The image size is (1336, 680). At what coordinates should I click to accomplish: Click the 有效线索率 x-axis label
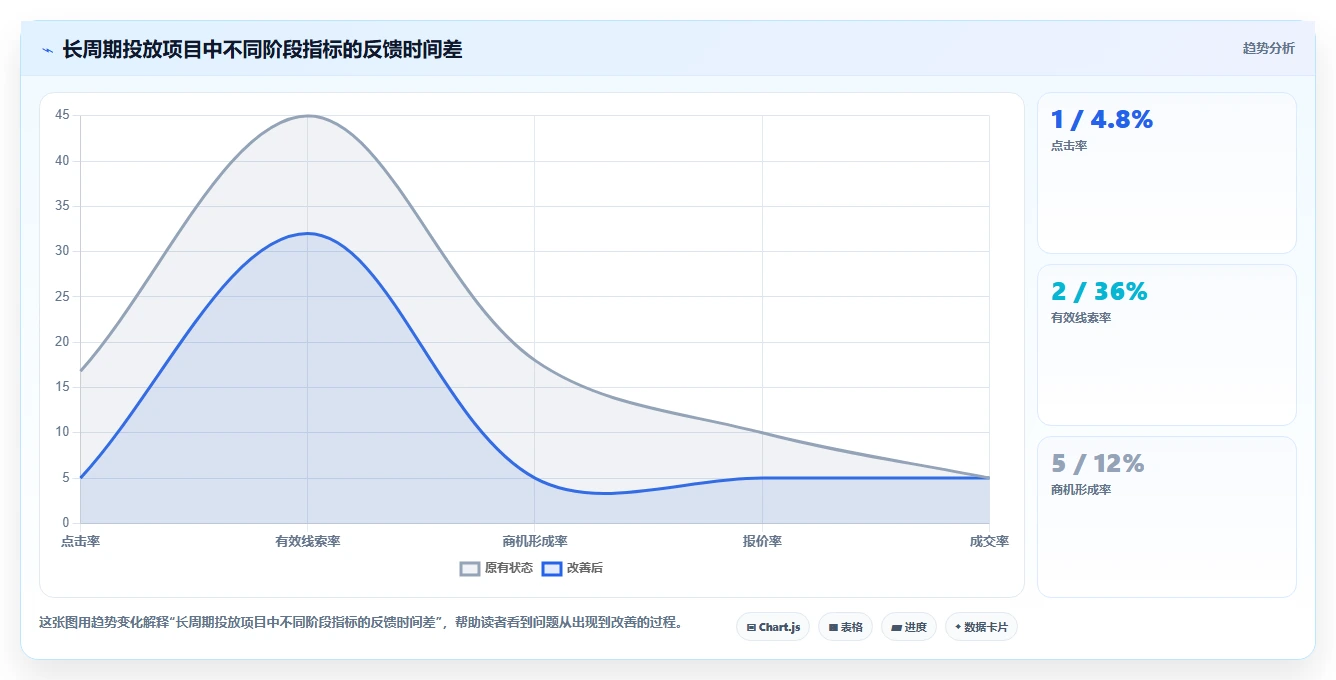[x=308, y=541]
